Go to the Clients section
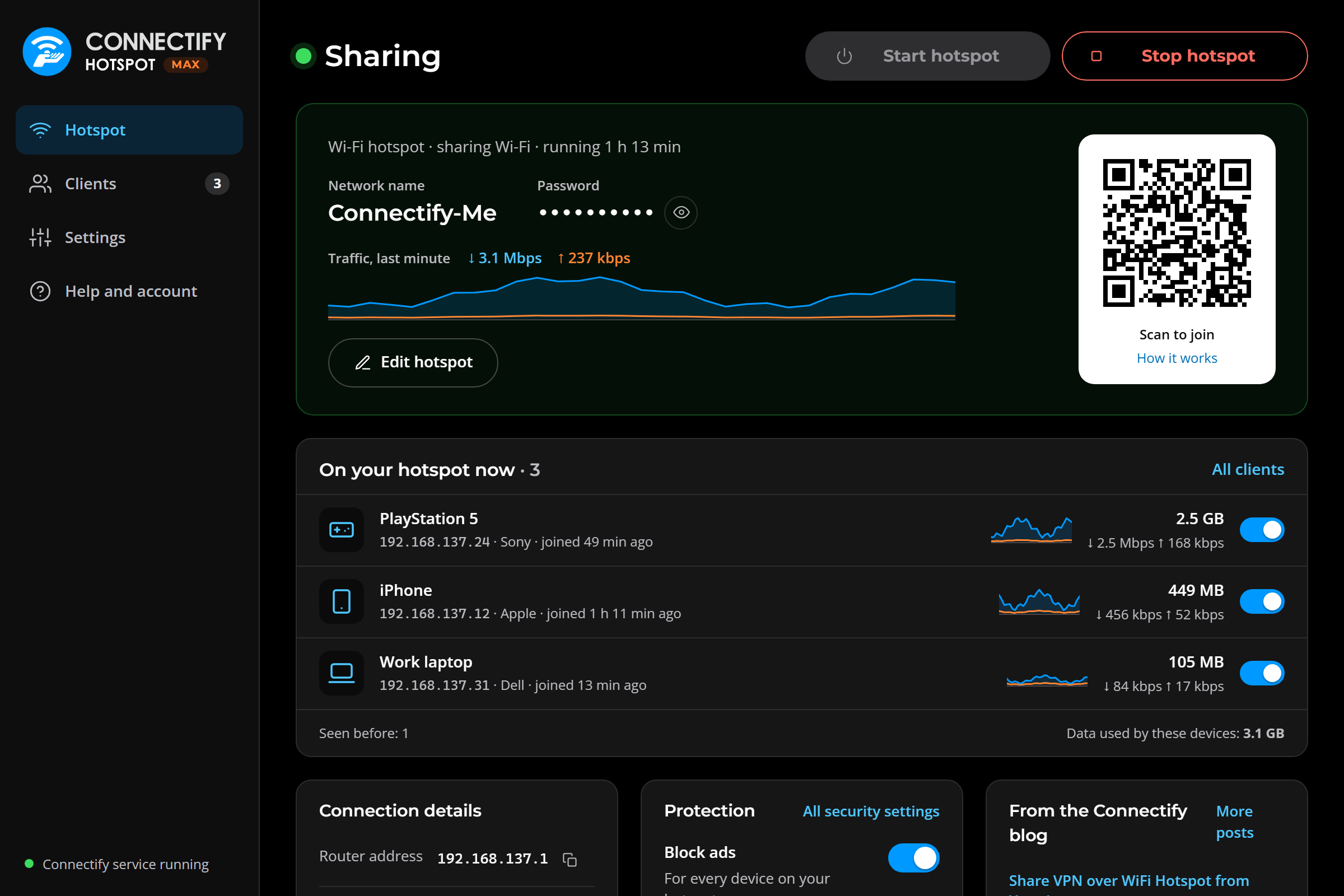Image resolution: width=1344 pixels, height=896 pixels. [130, 184]
